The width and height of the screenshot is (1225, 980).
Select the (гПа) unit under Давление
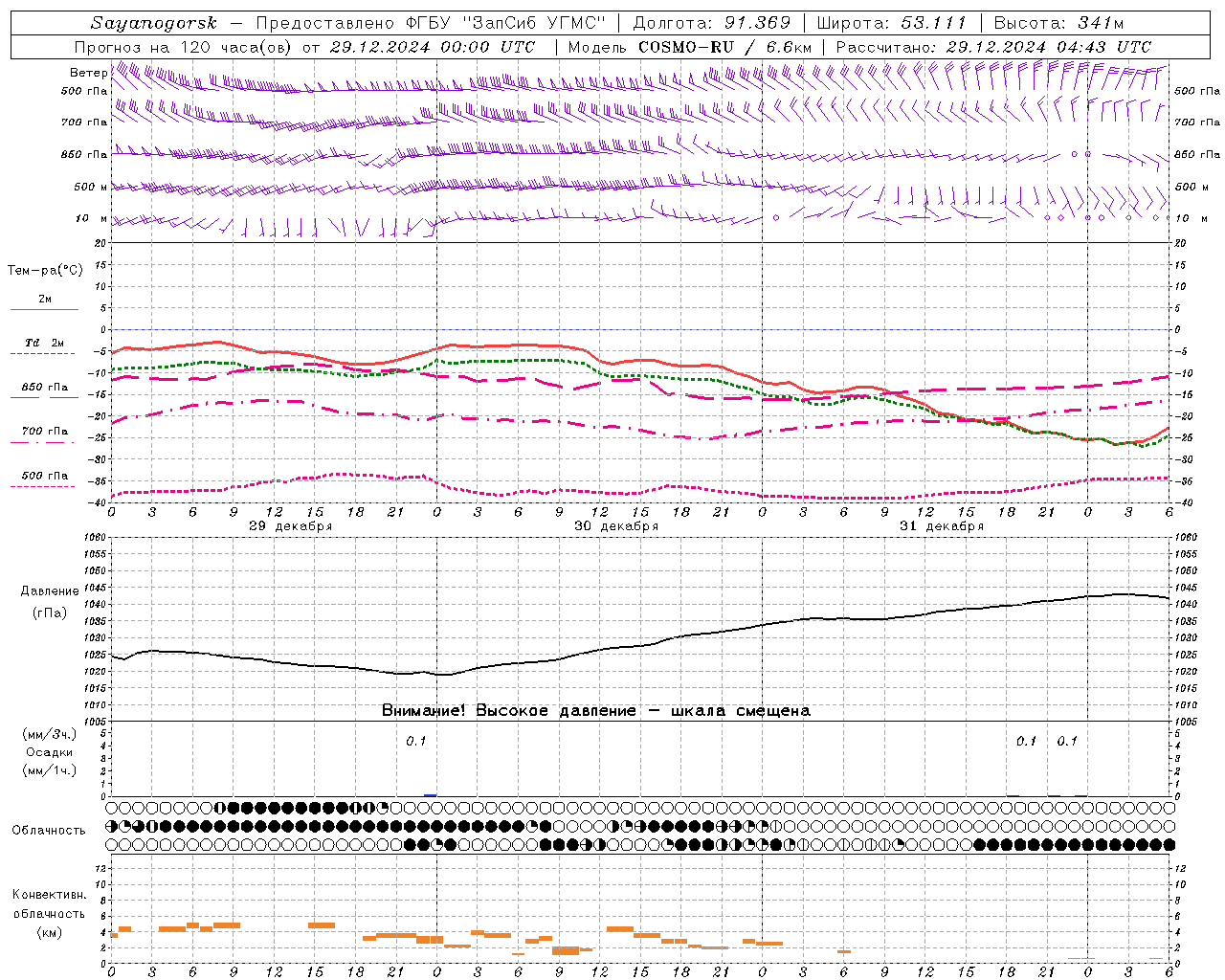click(50, 612)
